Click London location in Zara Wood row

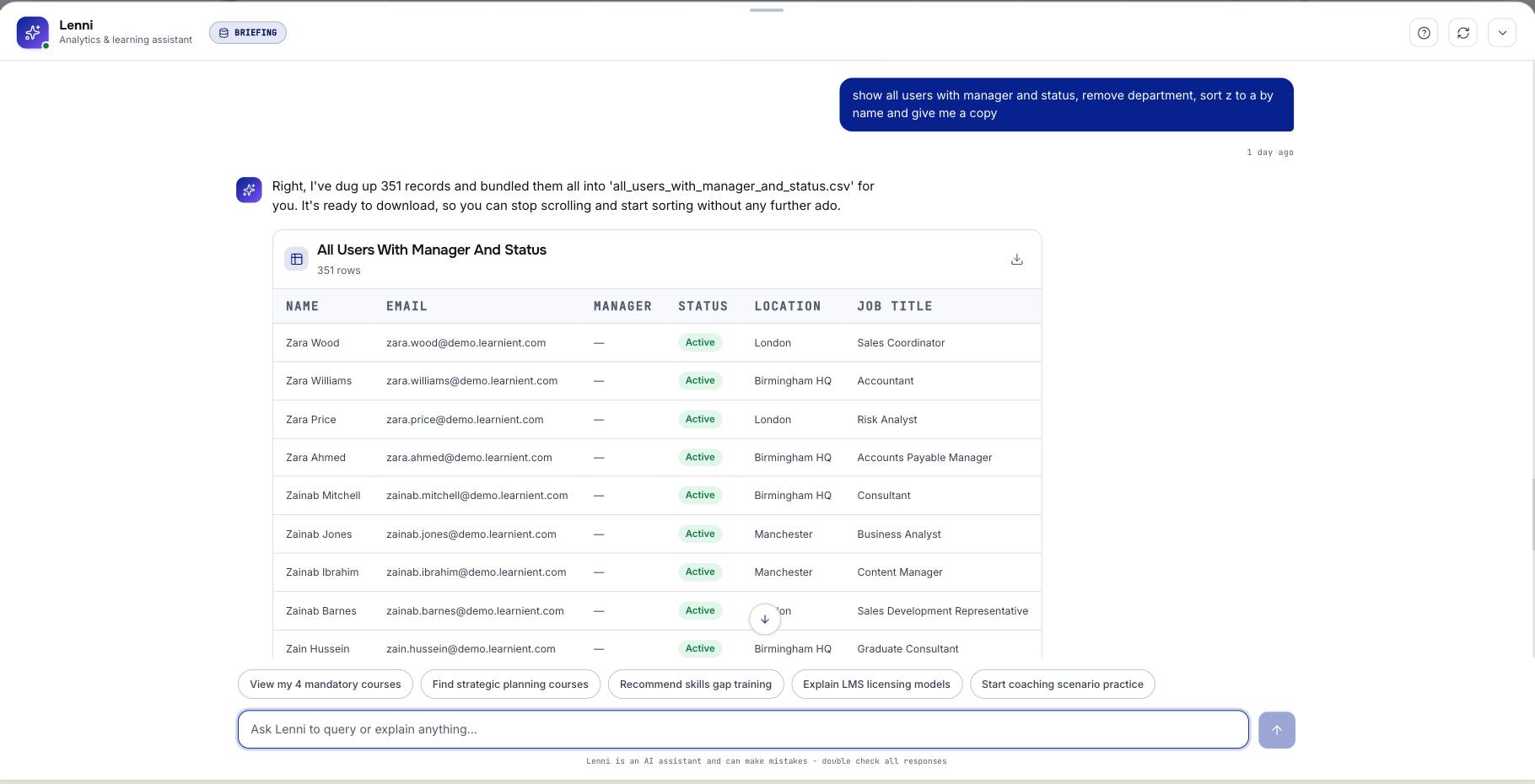click(x=773, y=343)
